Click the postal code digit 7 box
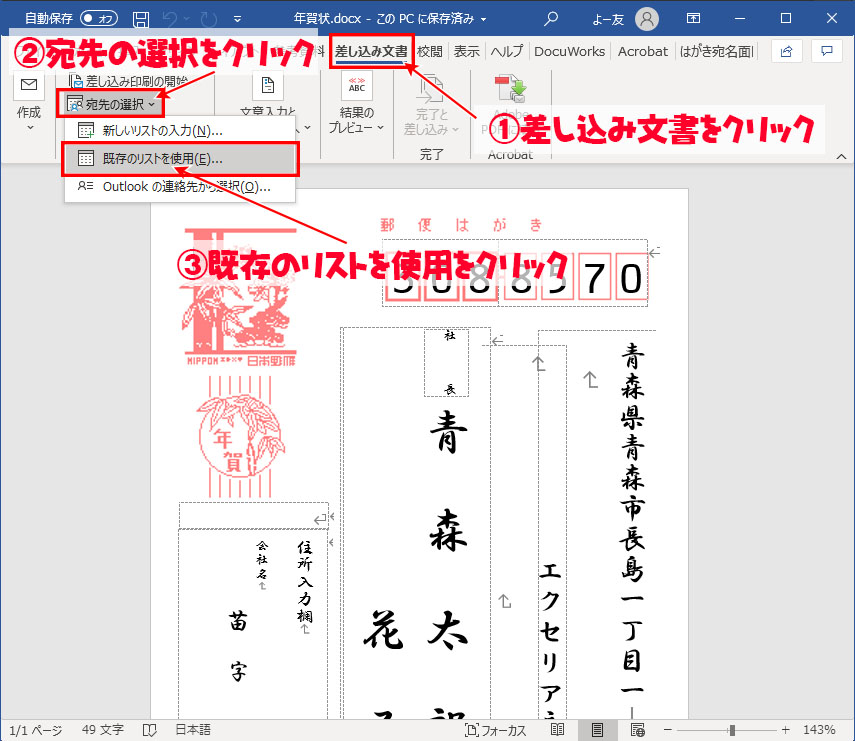The width and height of the screenshot is (855, 741). point(594,276)
